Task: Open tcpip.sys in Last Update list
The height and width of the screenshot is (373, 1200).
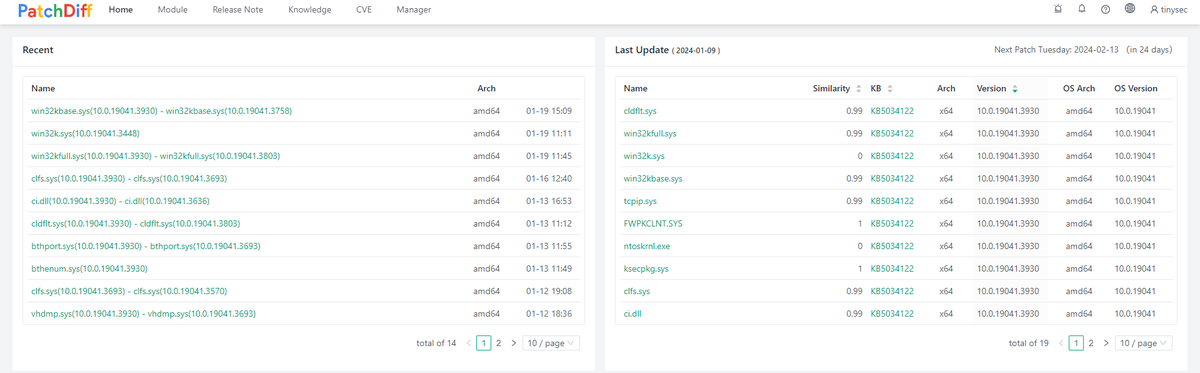Action: tap(640, 201)
